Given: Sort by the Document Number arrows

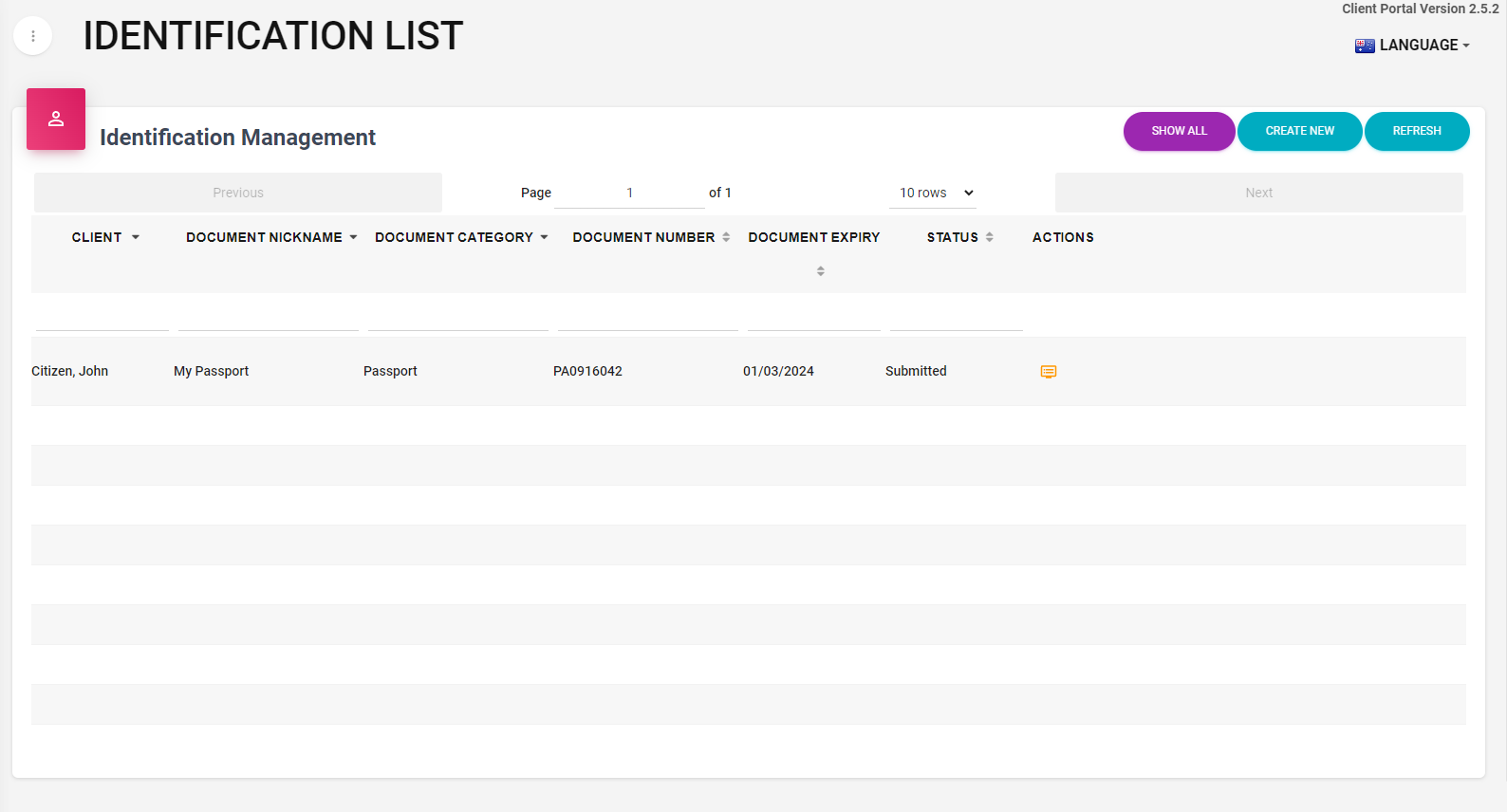Looking at the screenshot, I should pos(726,237).
